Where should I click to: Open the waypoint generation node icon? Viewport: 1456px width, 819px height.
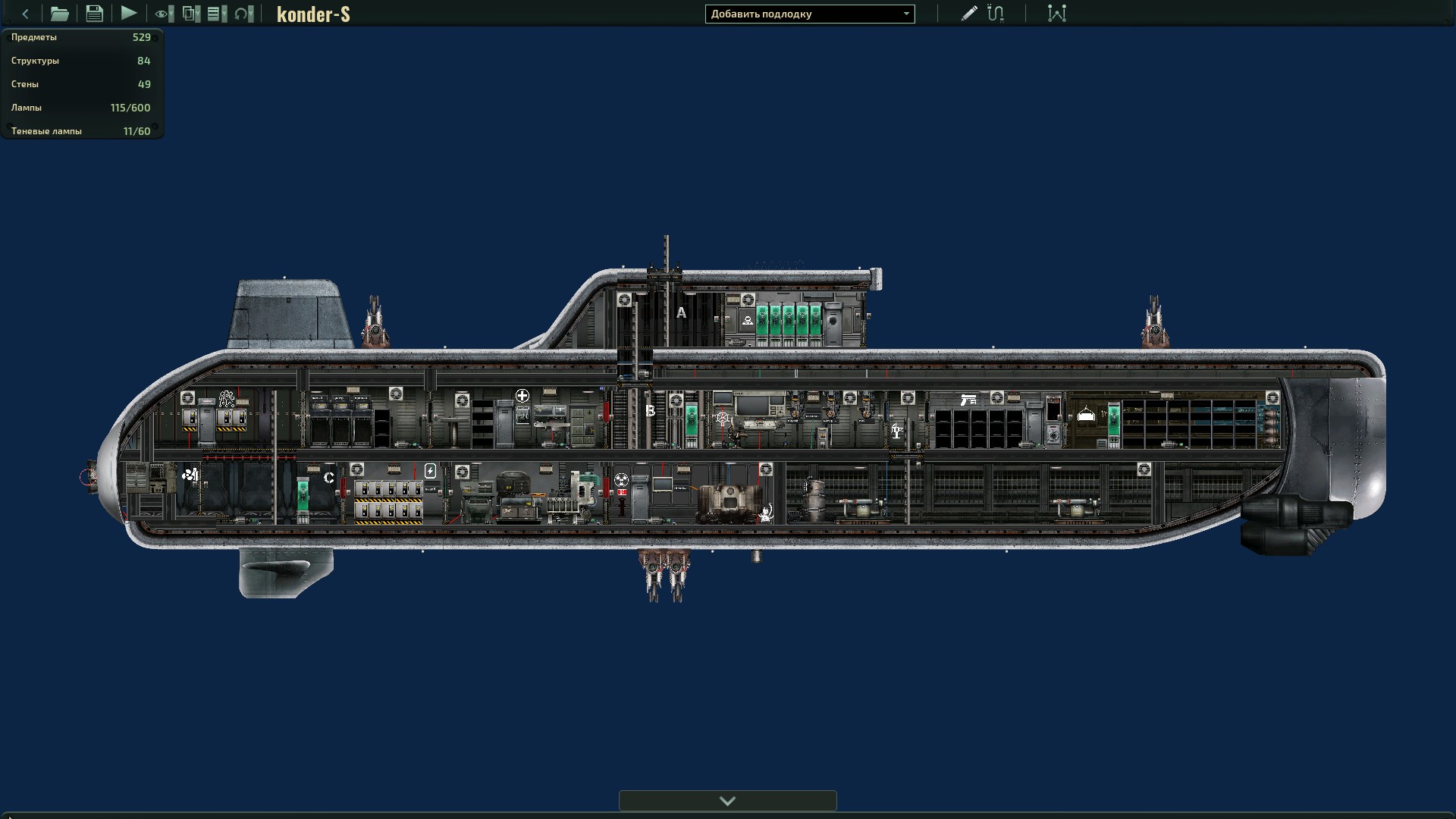point(1057,14)
